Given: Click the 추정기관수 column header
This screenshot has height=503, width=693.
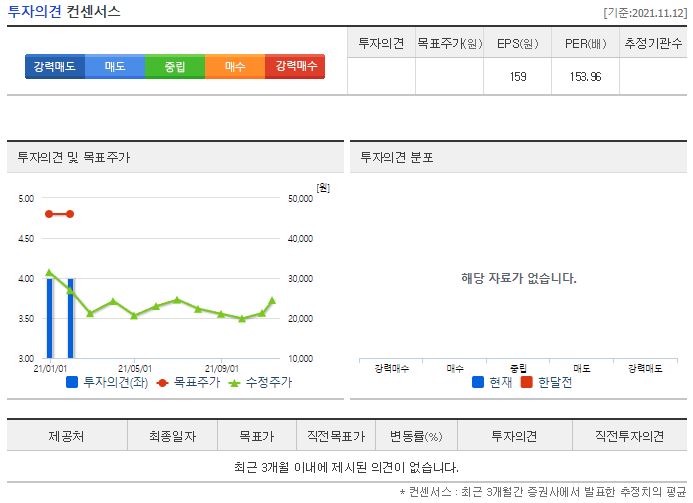Looking at the screenshot, I should (x=653, y=43).
